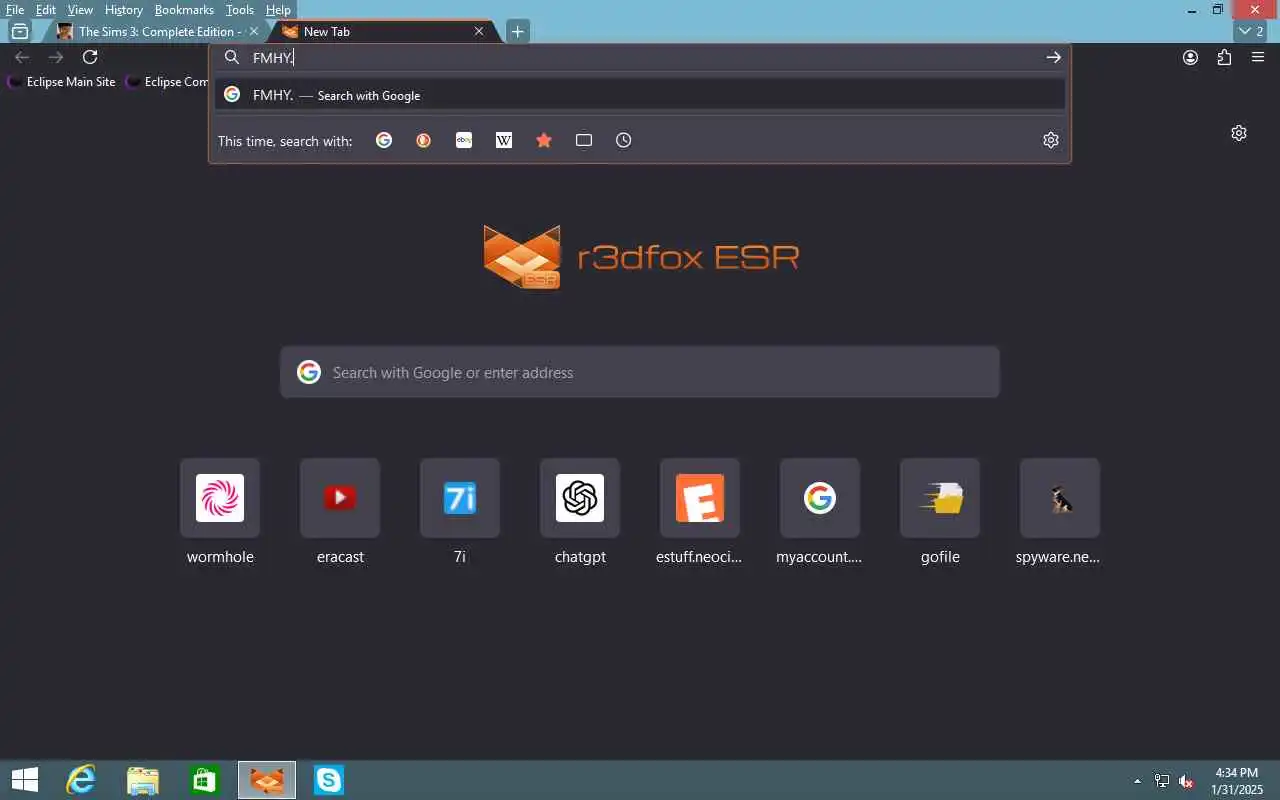Select the 'FMHY. — Search with Google' suggestion

[640, 95]
